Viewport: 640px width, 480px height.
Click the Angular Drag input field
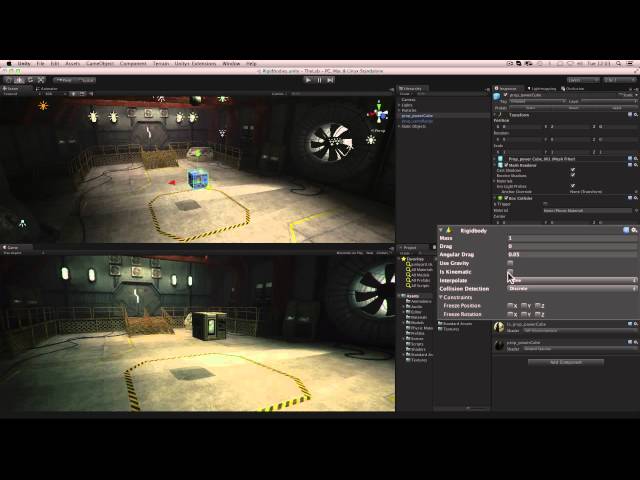tap(572, 254)
